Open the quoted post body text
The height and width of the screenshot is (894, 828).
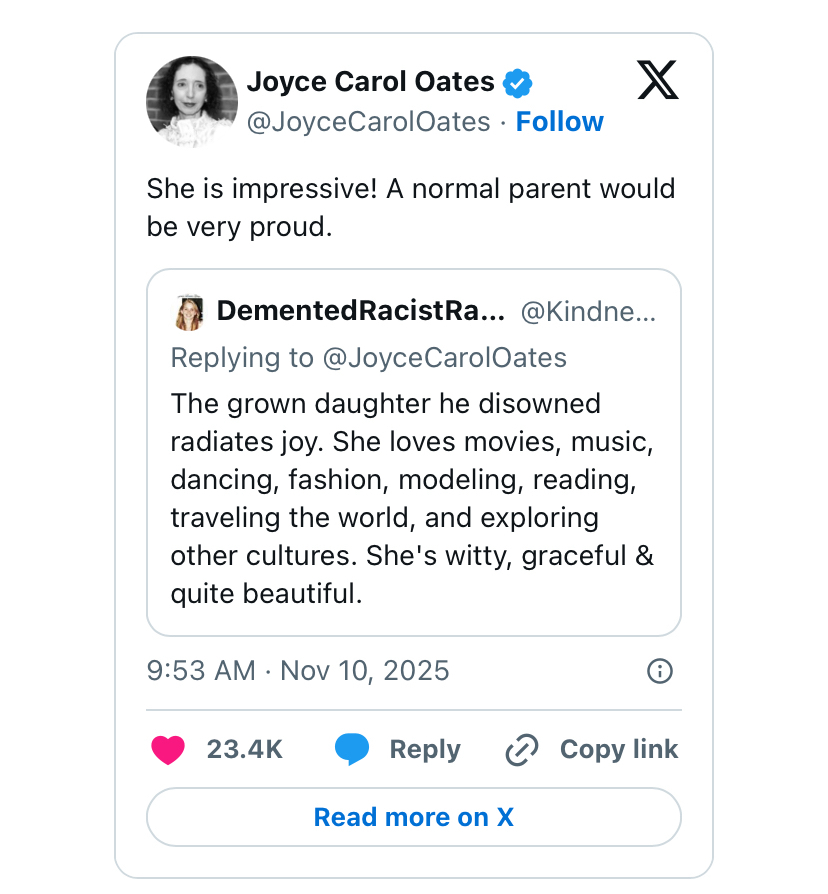tap(412, 499)
